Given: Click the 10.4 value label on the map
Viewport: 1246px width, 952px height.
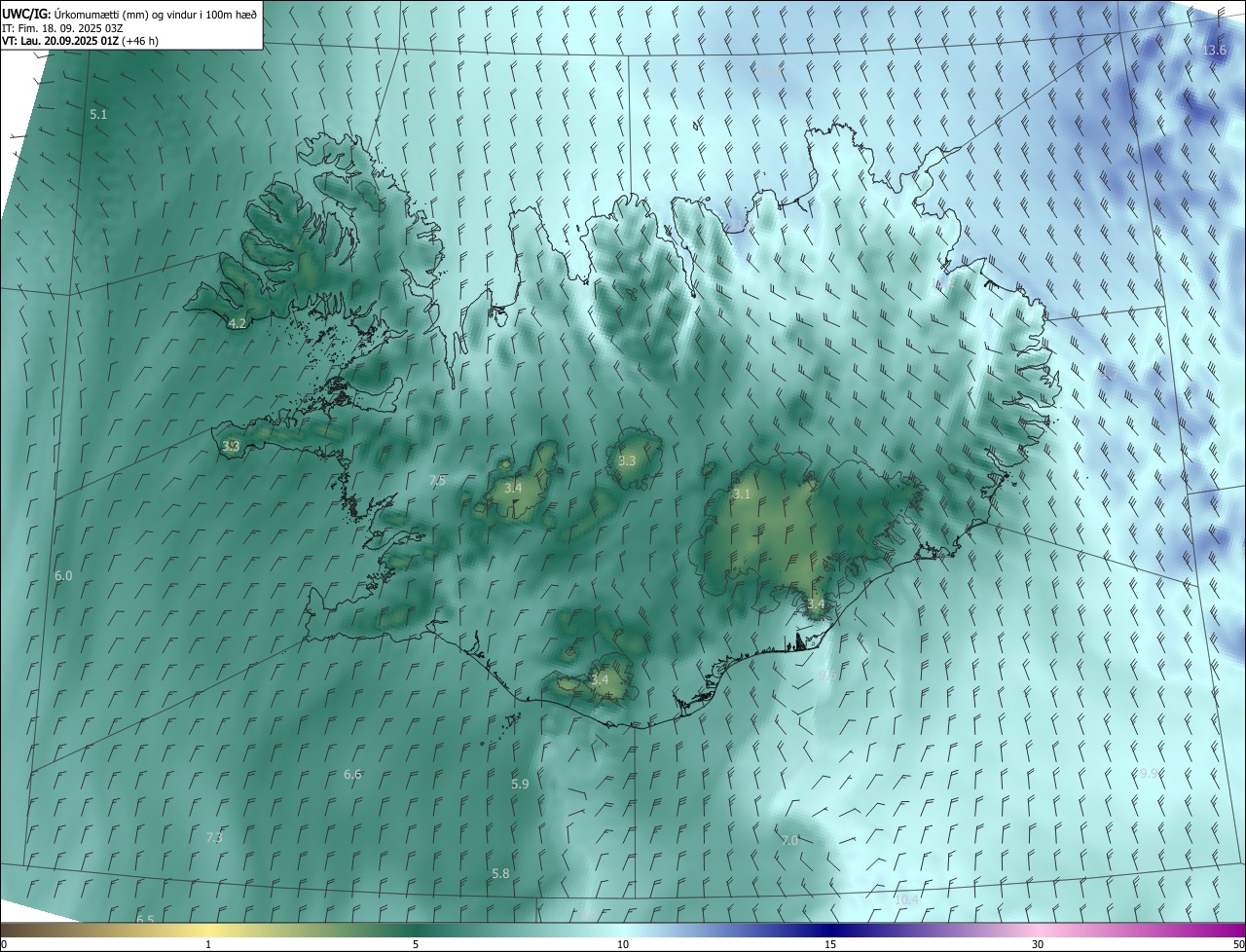Looking at the screenshot, I should pos(906,900).
